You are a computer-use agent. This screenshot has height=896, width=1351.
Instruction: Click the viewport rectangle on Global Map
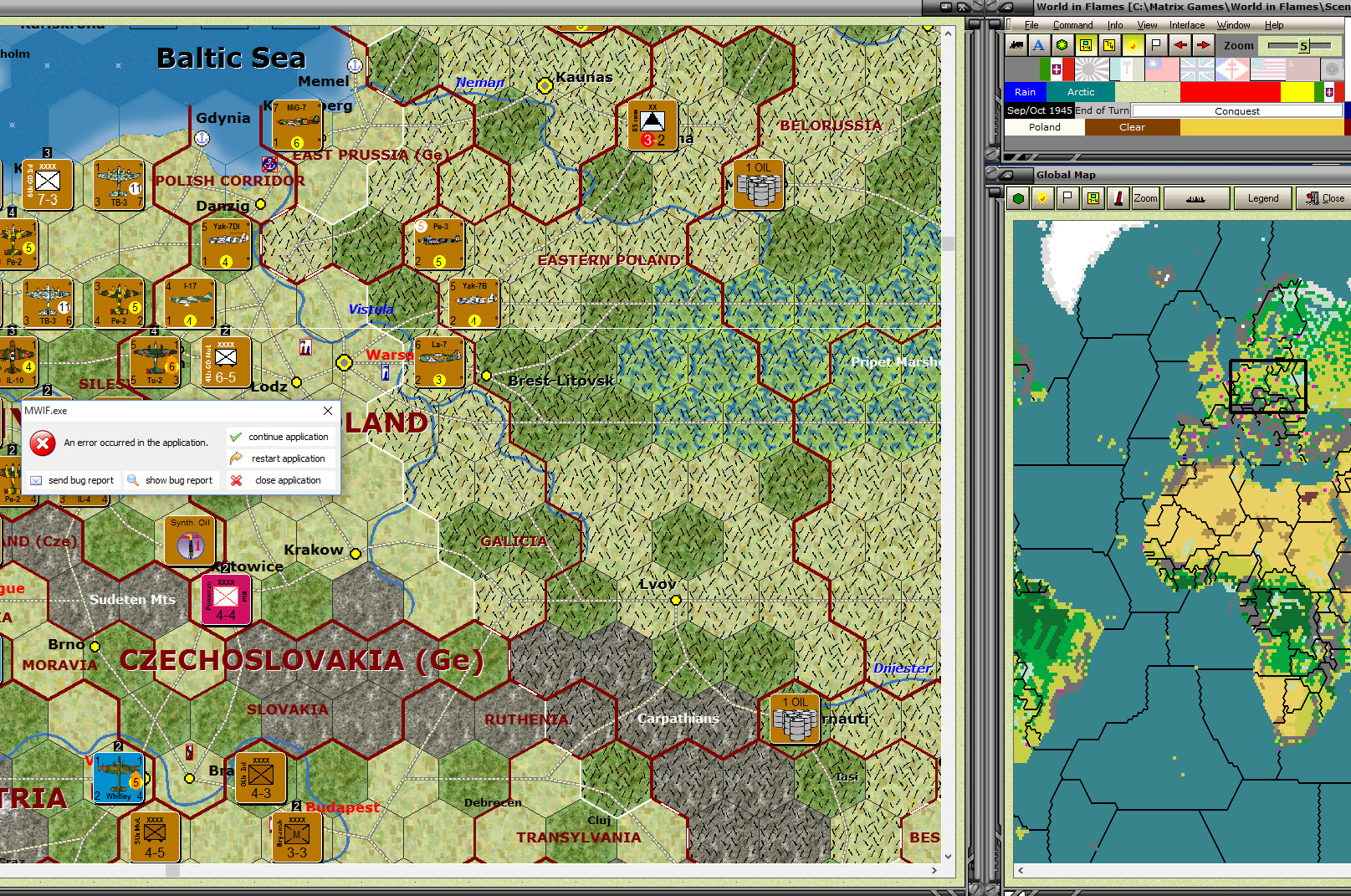pos(1267,386)
